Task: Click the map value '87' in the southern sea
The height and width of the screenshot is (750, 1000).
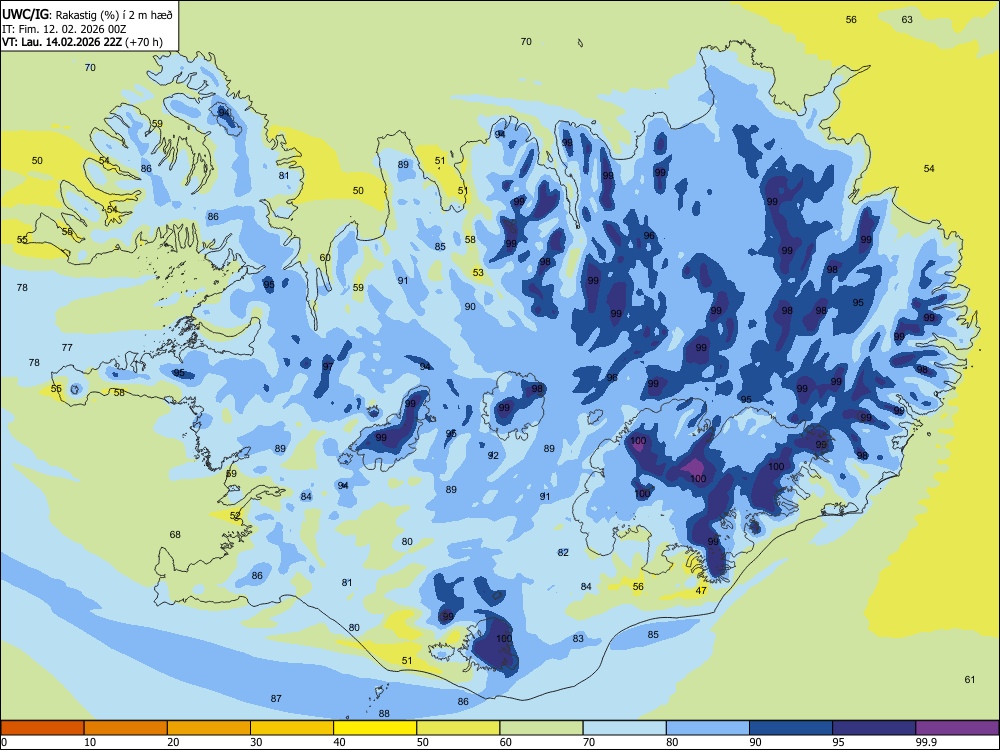Action: pos(276,699)
